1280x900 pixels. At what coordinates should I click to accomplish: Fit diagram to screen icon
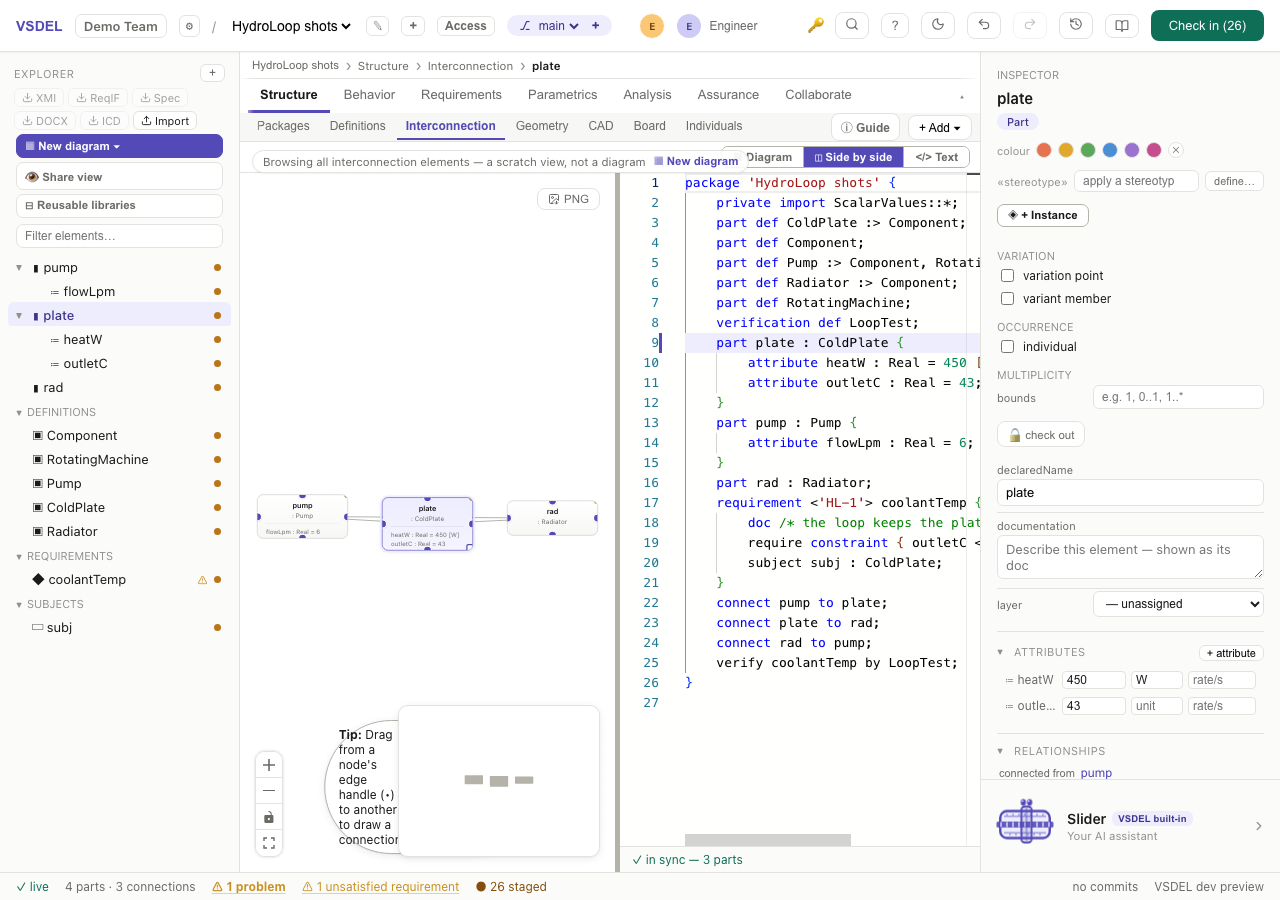coord(269,843)
